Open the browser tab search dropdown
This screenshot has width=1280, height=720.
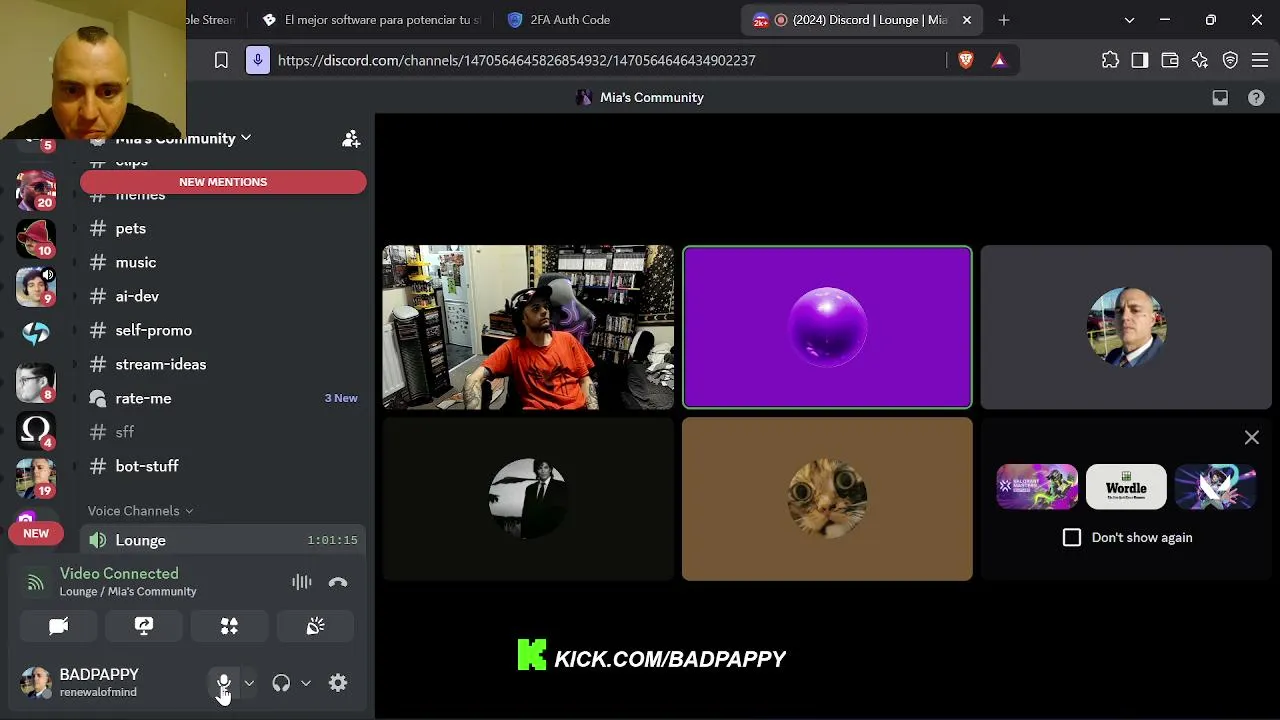[x=1129, y=20]
